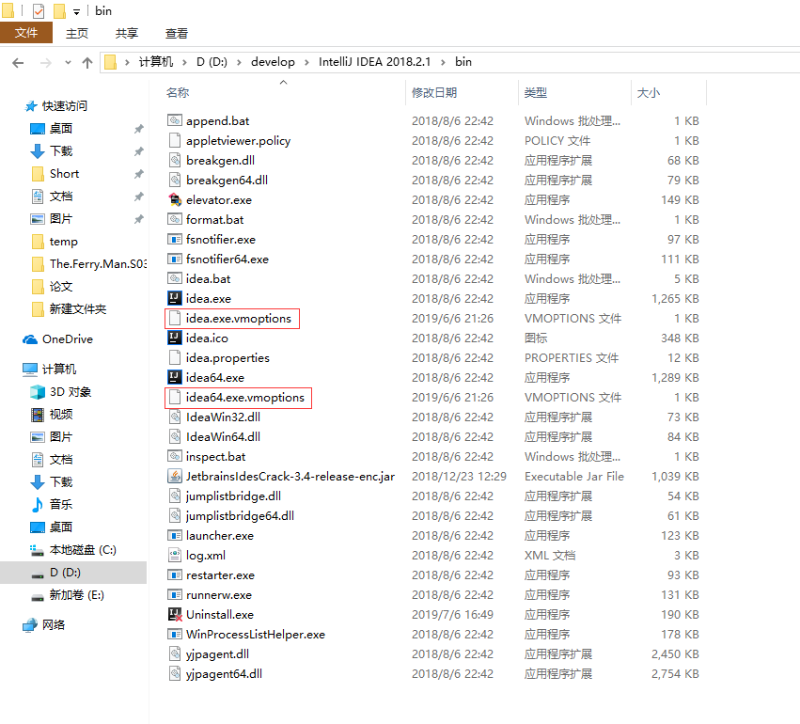
Task: Sort by the 类型 column header
Action: [x=535, y=92]
